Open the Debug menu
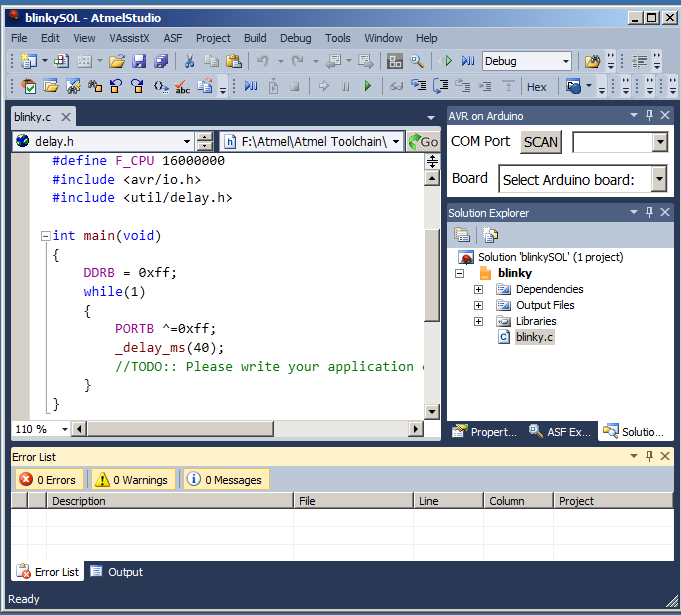This screenshot has height=615, width=681. click(x=295, y=38)
